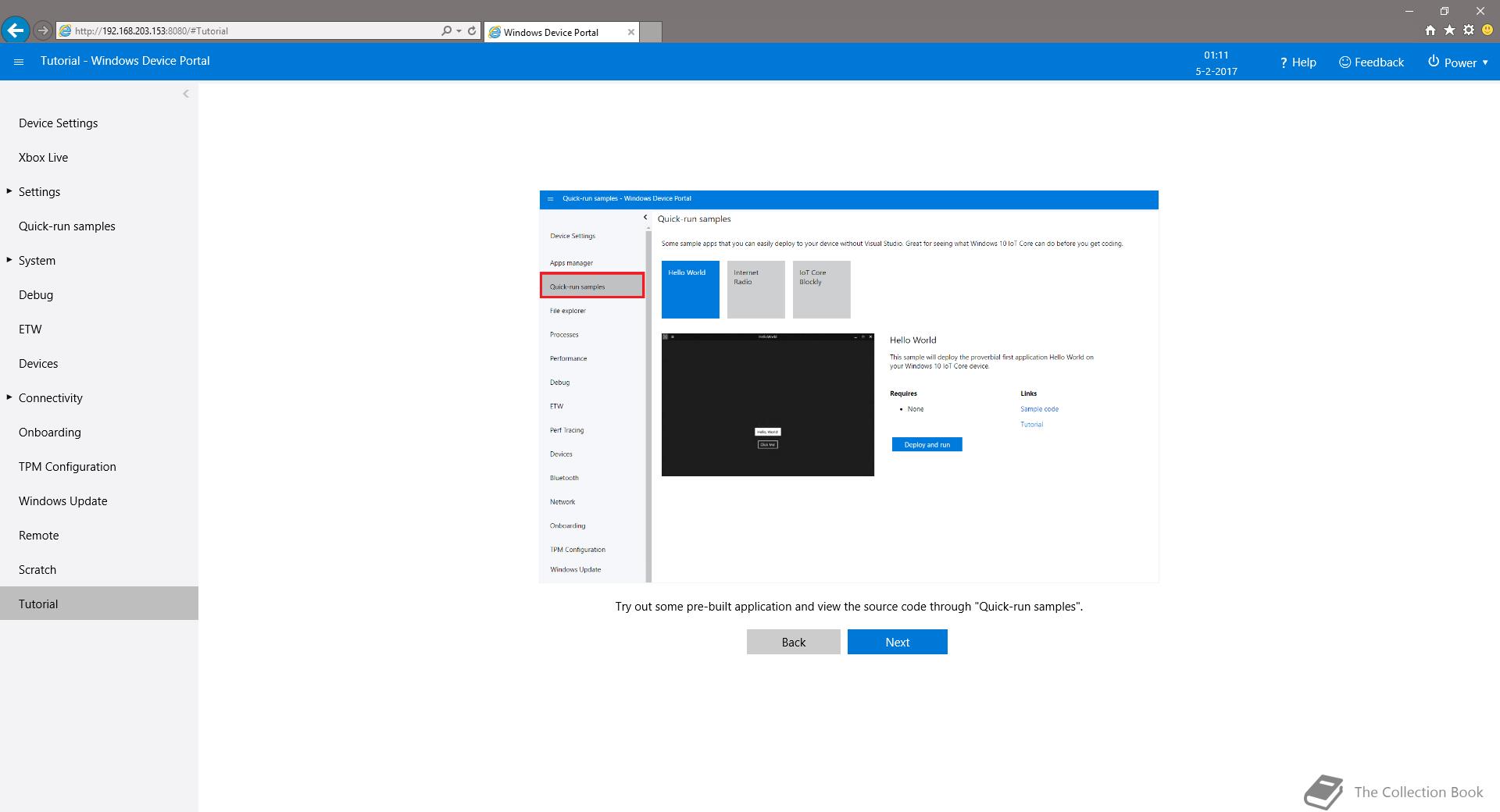Viewport: 1500px width, 812px height.
Task: Click the tutorial screenshot image
Action: pos(848,386)
